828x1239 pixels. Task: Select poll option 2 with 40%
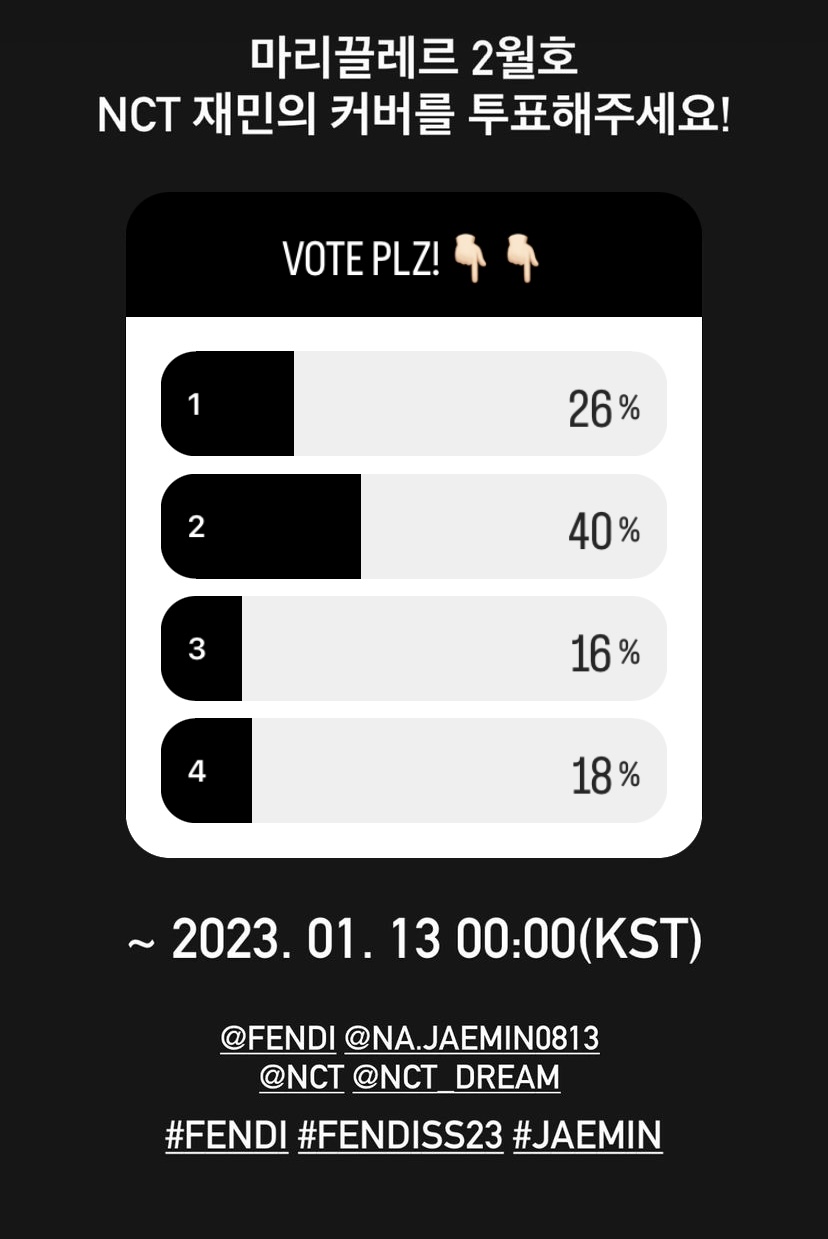[413, 526]
